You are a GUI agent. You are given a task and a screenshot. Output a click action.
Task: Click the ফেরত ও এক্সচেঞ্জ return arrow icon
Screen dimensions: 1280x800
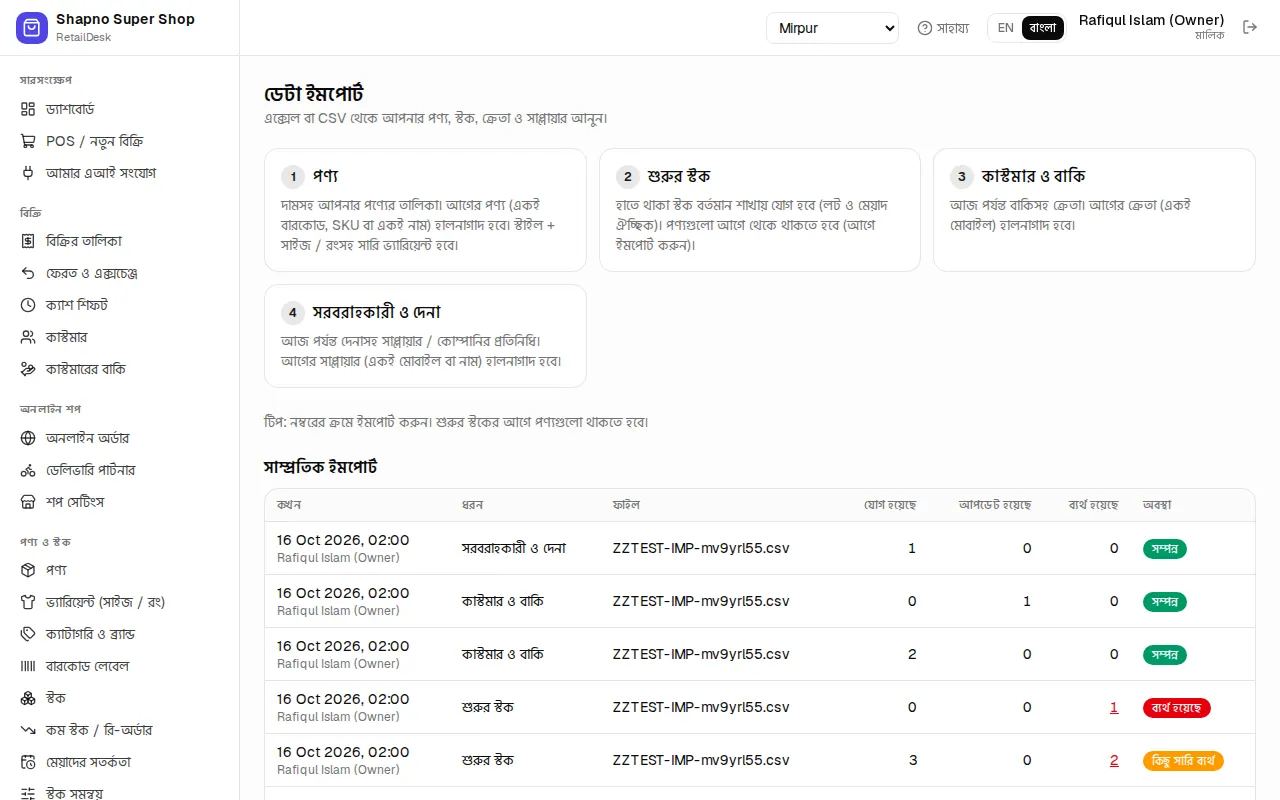click(x=28, y=273)
